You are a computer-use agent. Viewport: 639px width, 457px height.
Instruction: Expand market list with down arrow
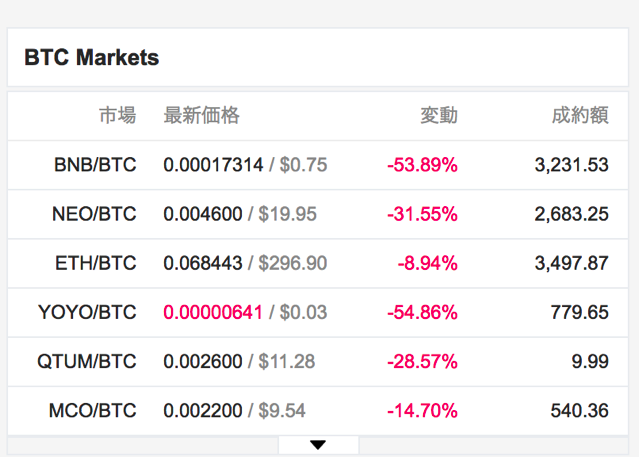[x=318, y=445]
